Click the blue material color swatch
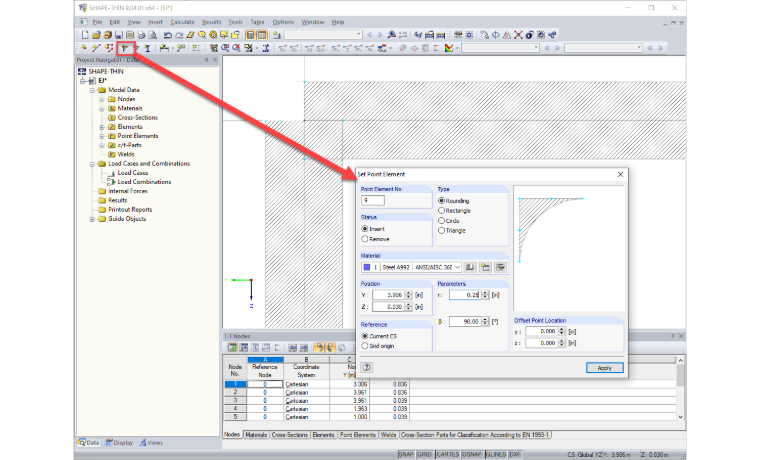This screenshot has width=760, height=460. click(367, 267)
